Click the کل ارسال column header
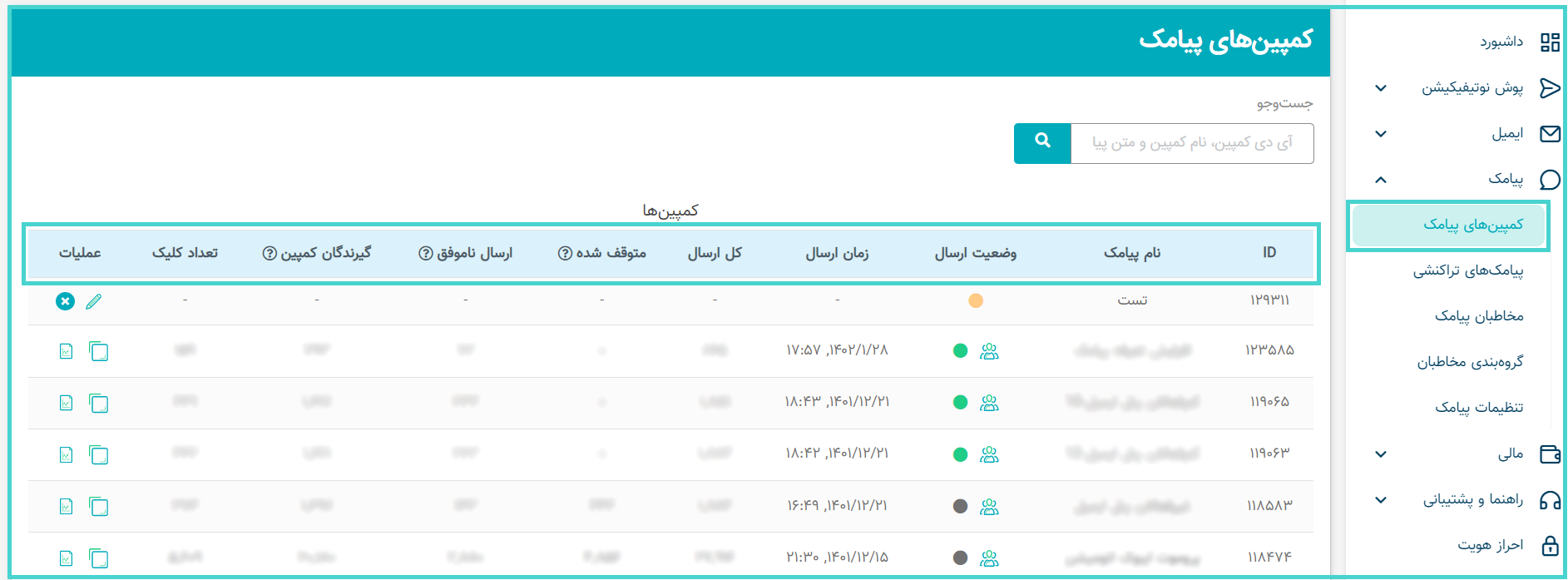This screenshot has height=580, width=1568. (715, 253)
